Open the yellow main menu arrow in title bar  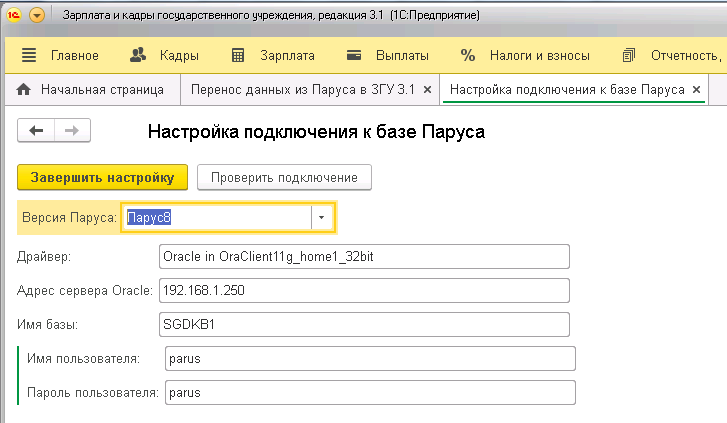pyautogui.click(x=37, y=16)
